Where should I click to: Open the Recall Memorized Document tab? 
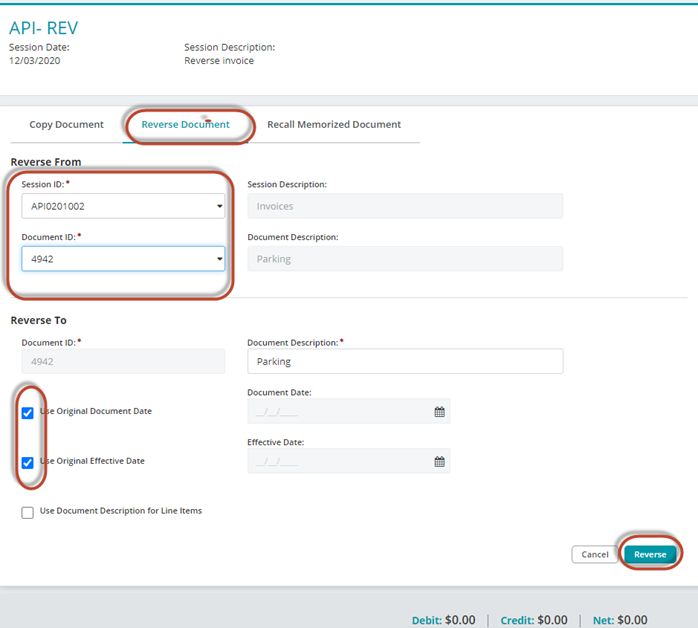tap(334, 125)
